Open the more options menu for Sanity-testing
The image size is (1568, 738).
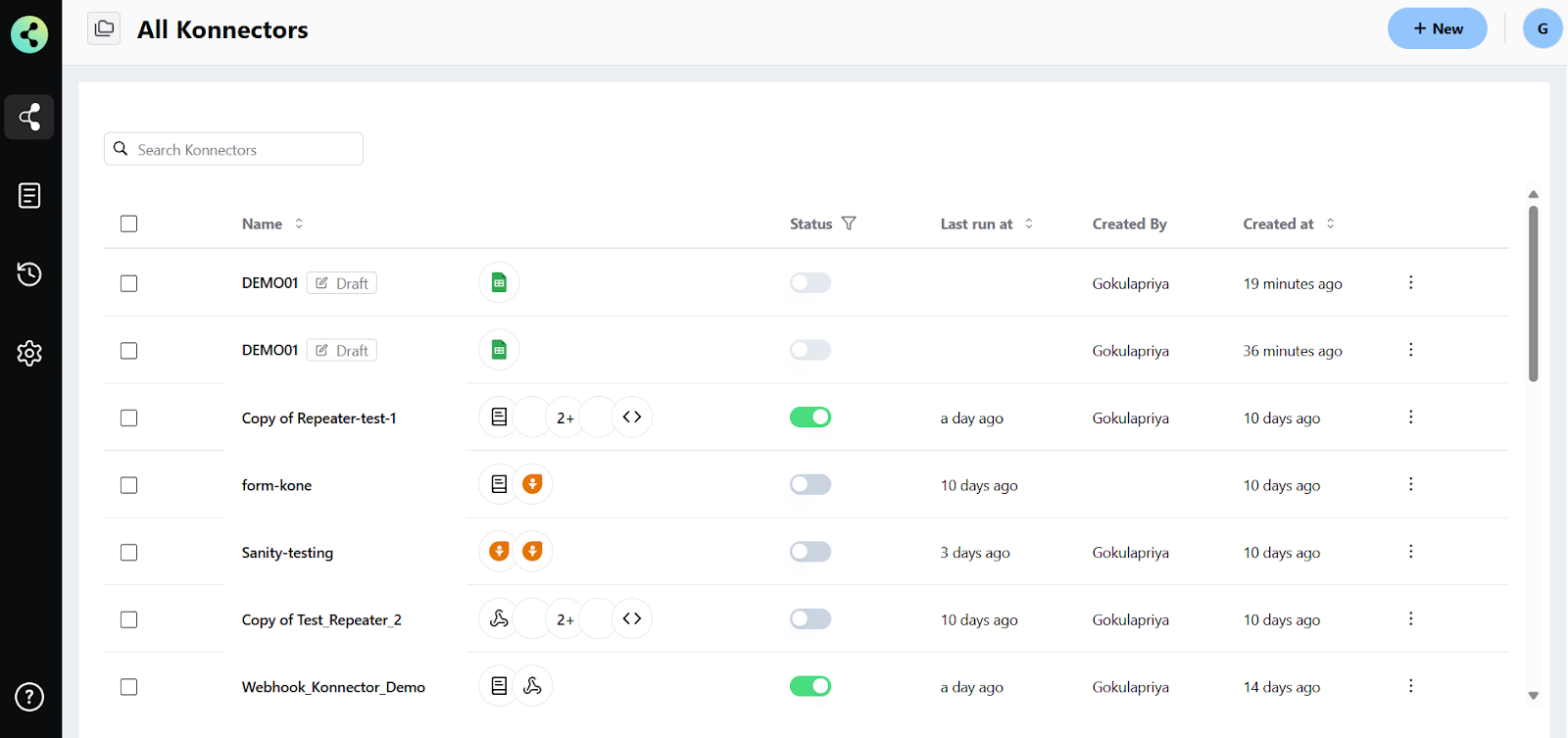tap(1411, 551)
